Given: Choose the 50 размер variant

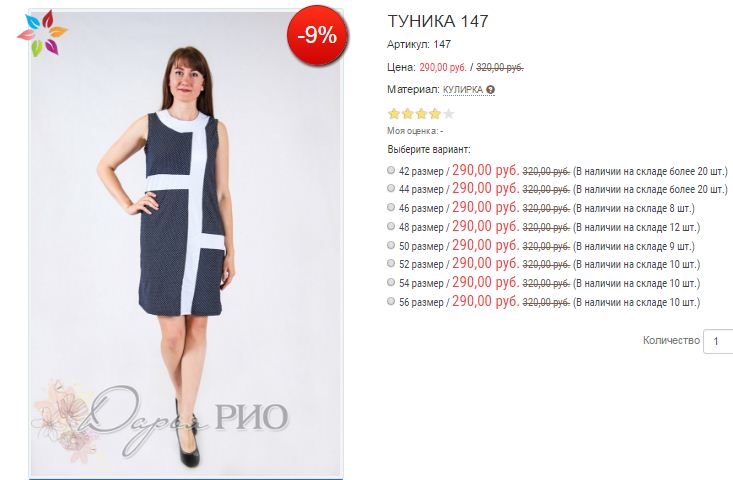Looking at the screenshot, I should pos(391,245).
